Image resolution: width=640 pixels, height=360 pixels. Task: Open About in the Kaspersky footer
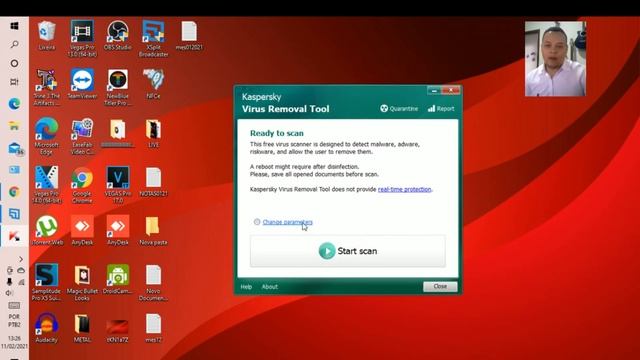click(x=269, y=287)
